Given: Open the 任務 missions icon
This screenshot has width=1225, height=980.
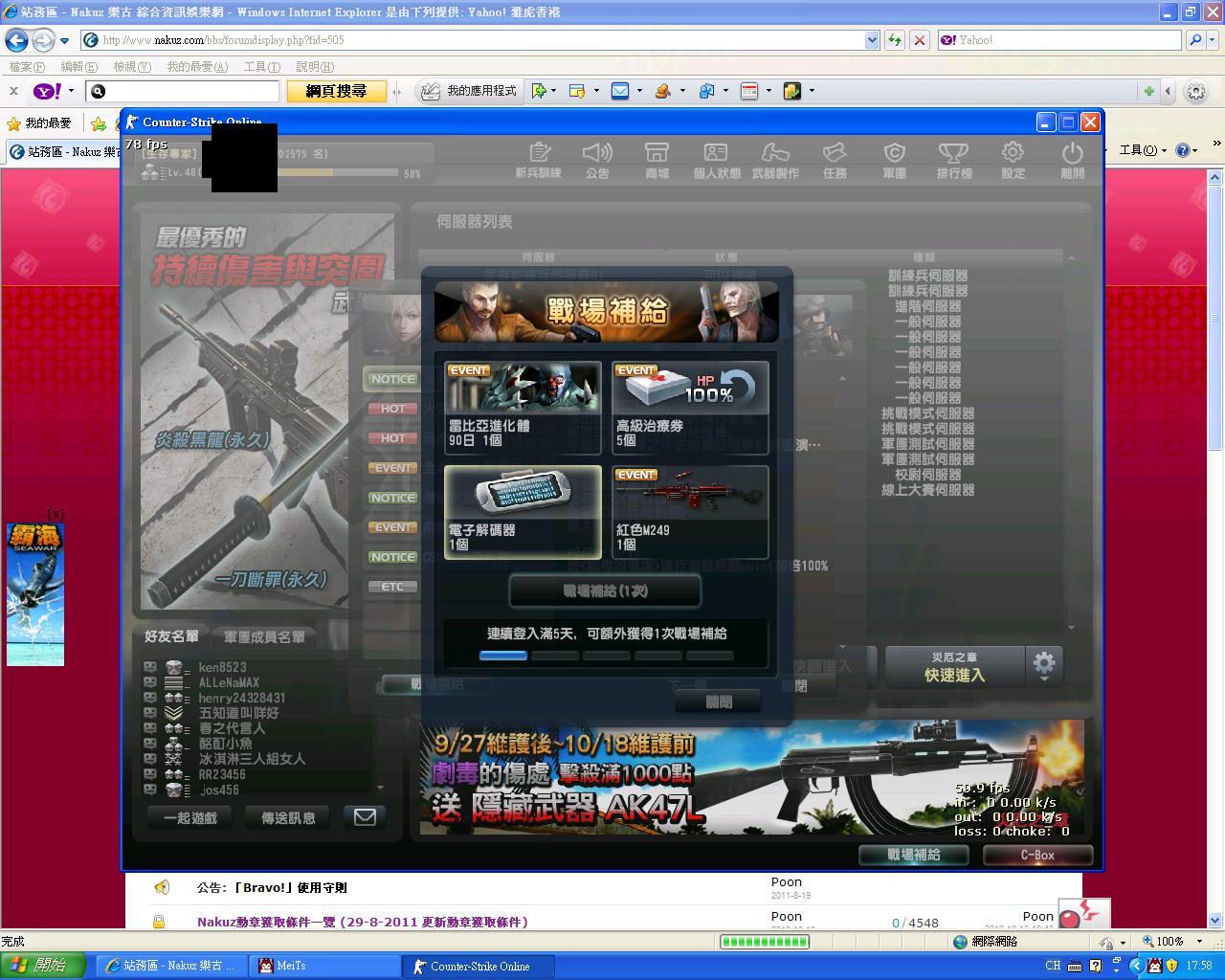Looking at the screenshot, I should 835,160.
